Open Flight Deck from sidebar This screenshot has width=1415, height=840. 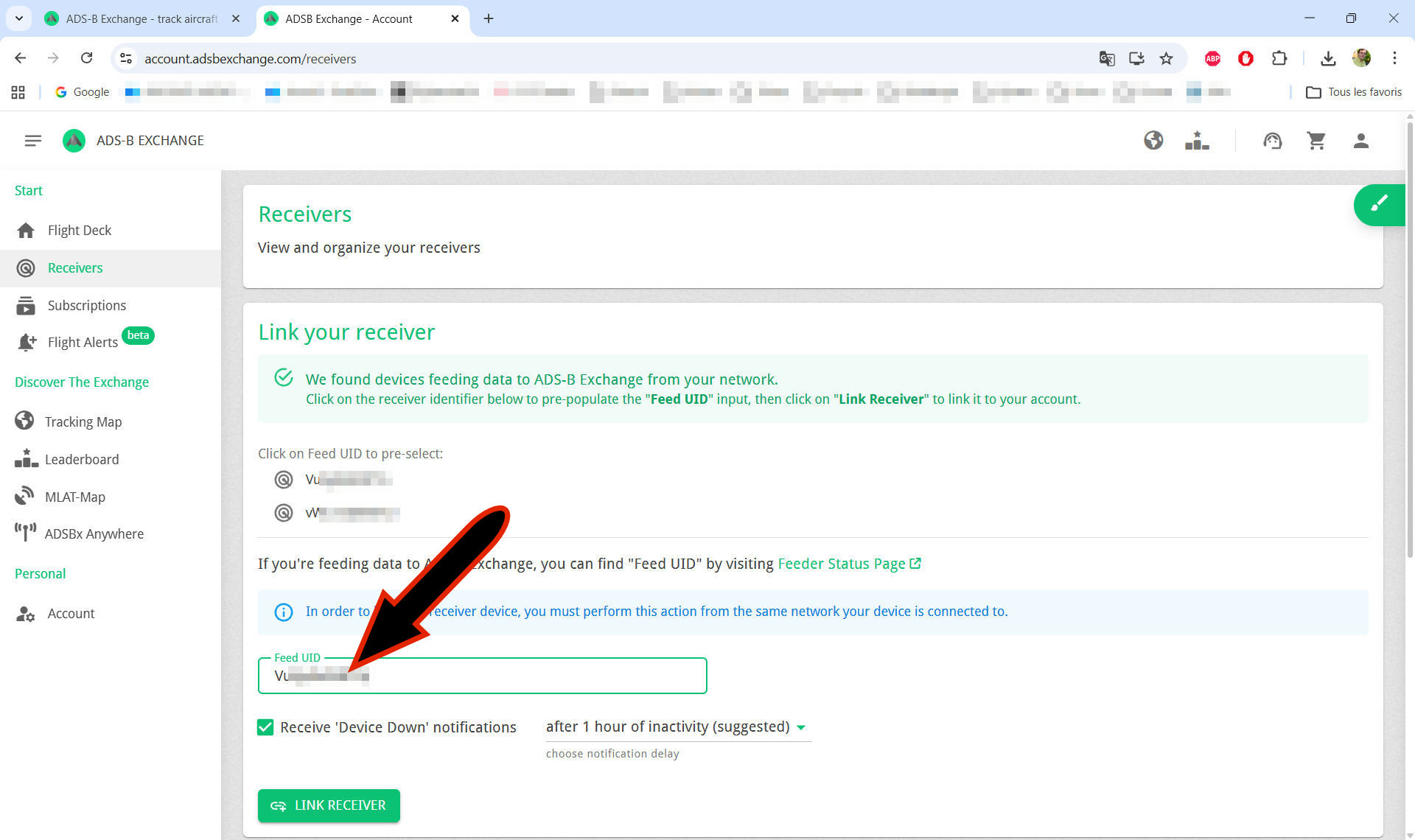coord(111,231)
